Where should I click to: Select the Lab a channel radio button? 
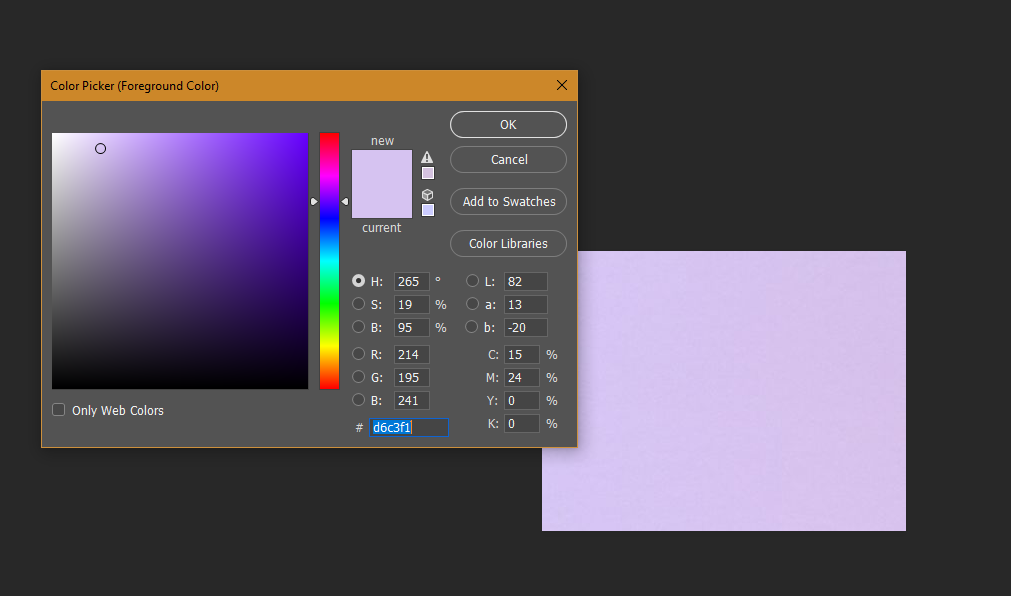[472, 304]
